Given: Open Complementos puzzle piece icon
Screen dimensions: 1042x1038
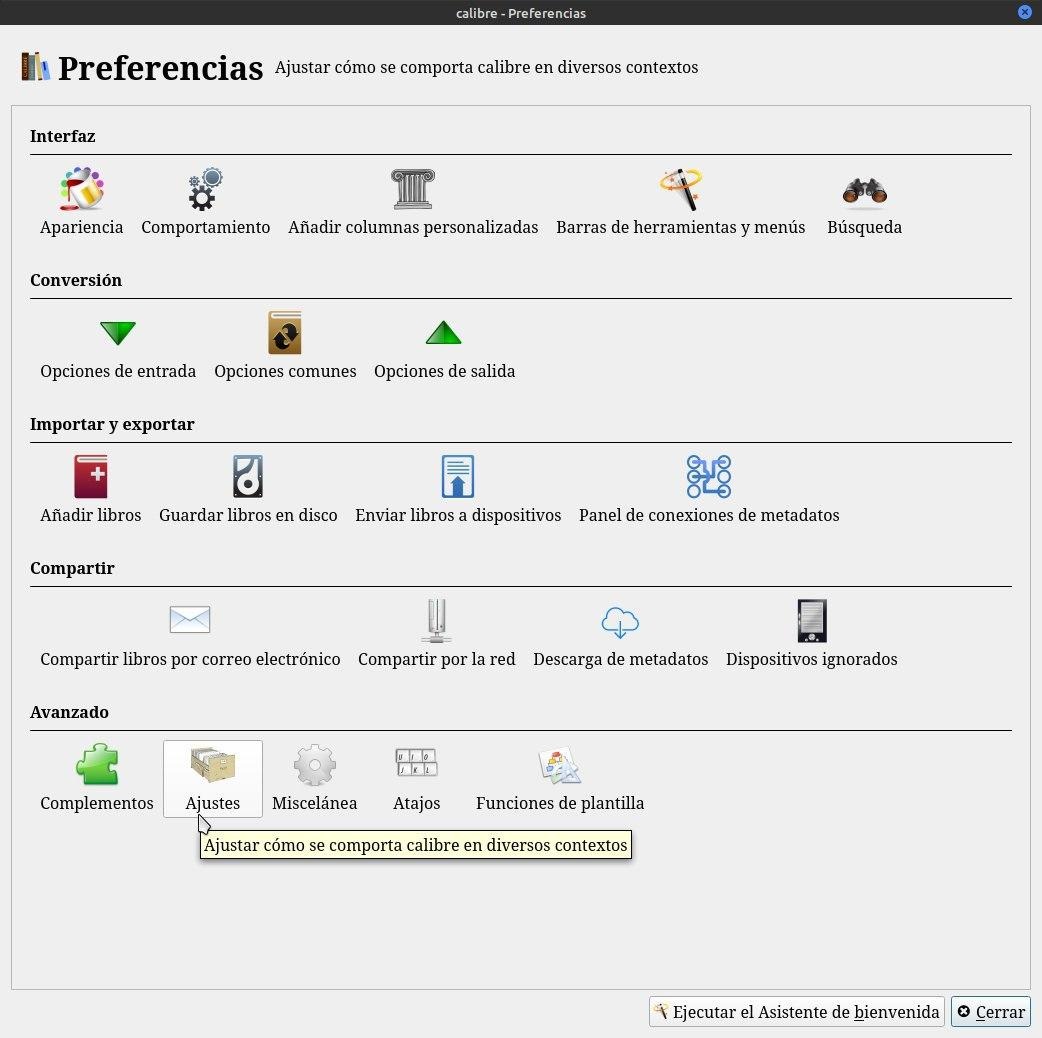Looking at the screenshot, I should coord(97,764).
